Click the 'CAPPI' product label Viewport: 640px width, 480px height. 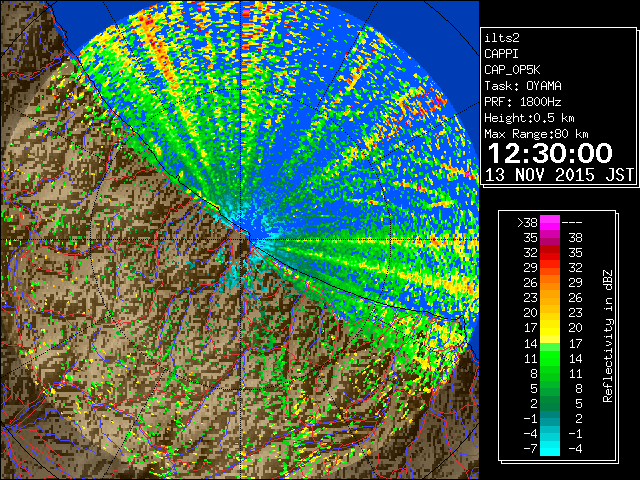(x=501, y=54)
